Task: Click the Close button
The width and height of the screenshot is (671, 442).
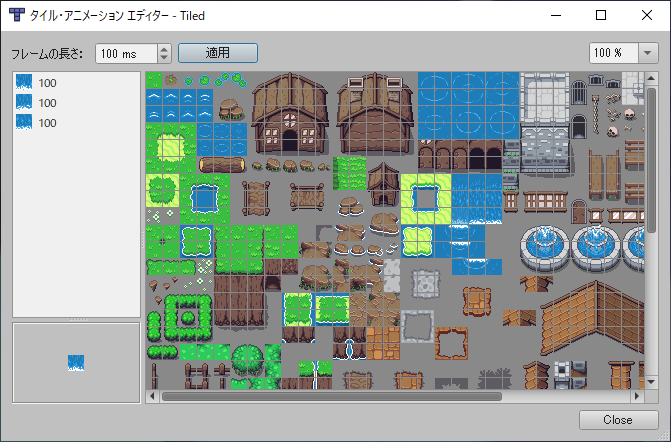Action: (x=618, y=420)
